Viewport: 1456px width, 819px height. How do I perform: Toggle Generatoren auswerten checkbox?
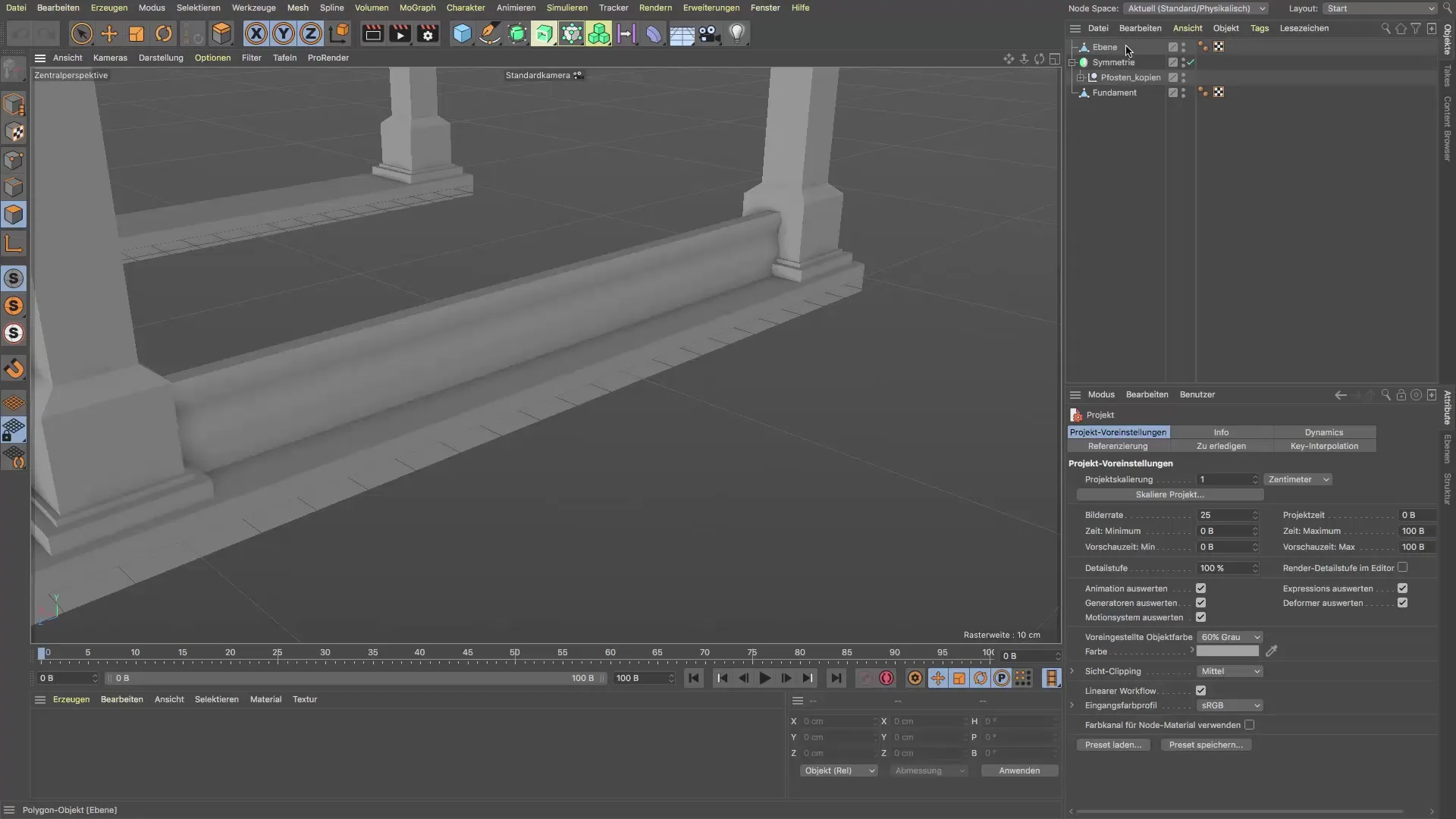[1200, 603]
